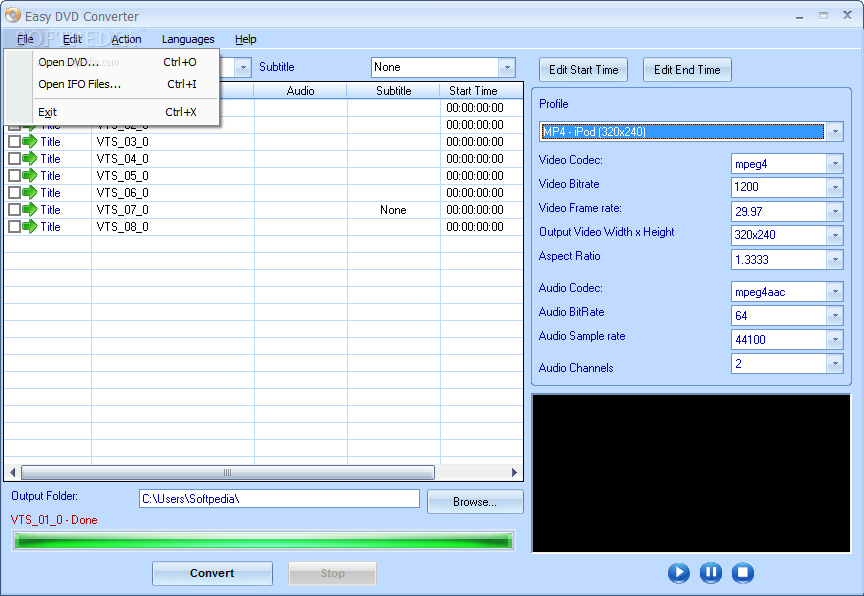
Task: Click green arrow icon of VTS_07_0 row
Action: tap(30, 210)
